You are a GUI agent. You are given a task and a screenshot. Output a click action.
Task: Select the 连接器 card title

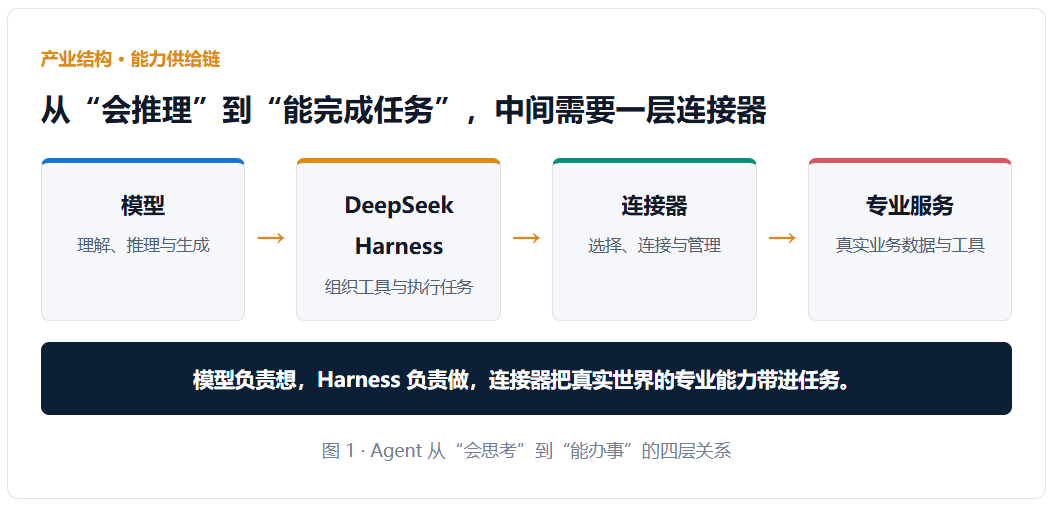[654, 205]
